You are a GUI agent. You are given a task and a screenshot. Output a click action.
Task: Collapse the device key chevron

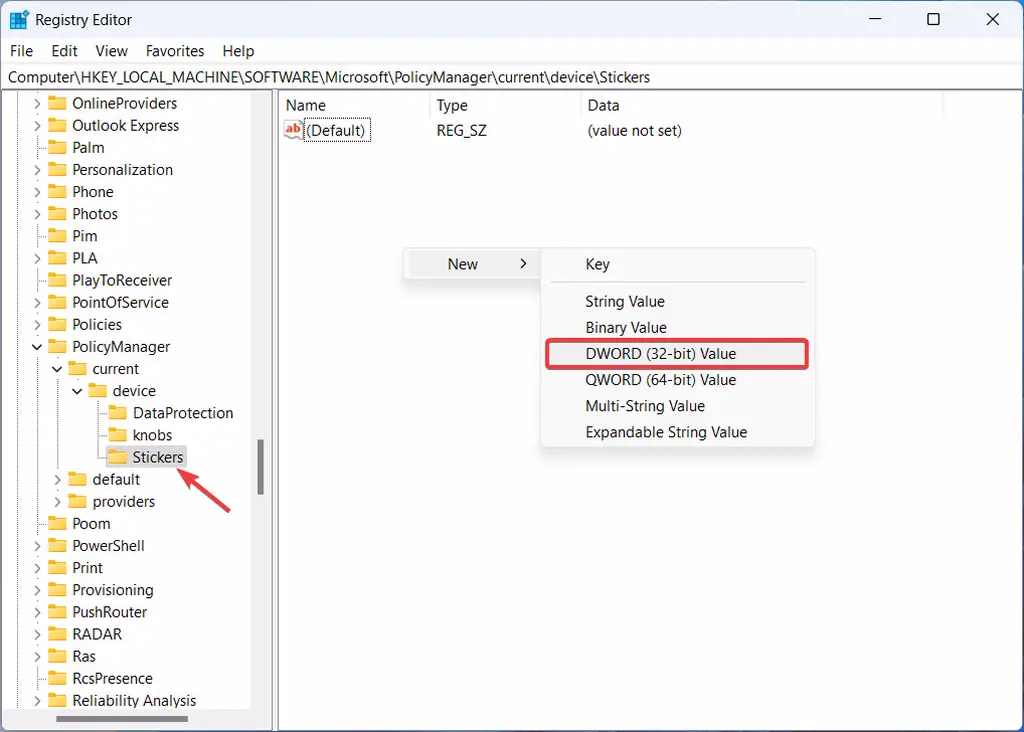click(x=77, y=391)
